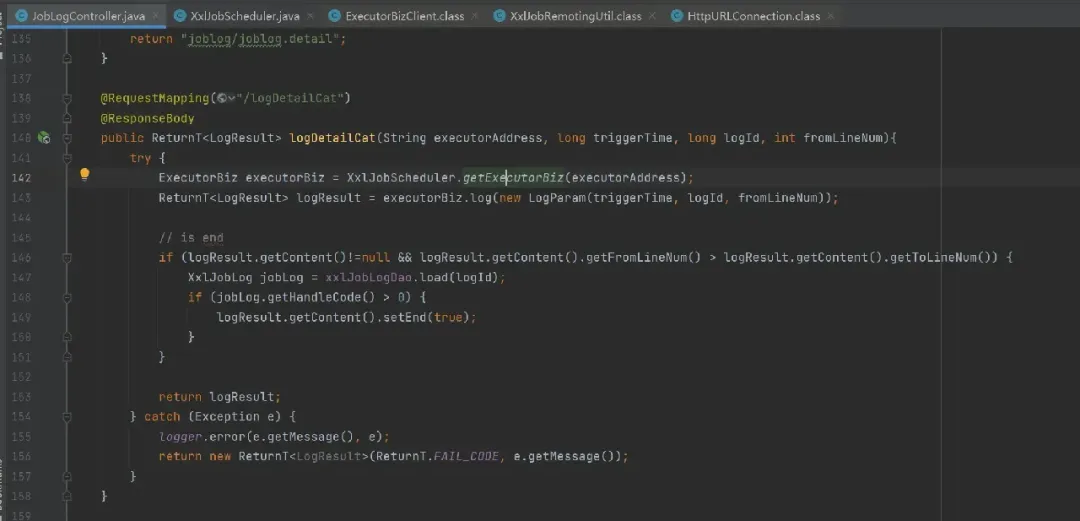The height and width of the screenshot is (521, 1080).
Task: Collapse the logDetailCat method at line 140
Action: click(67, 138)
